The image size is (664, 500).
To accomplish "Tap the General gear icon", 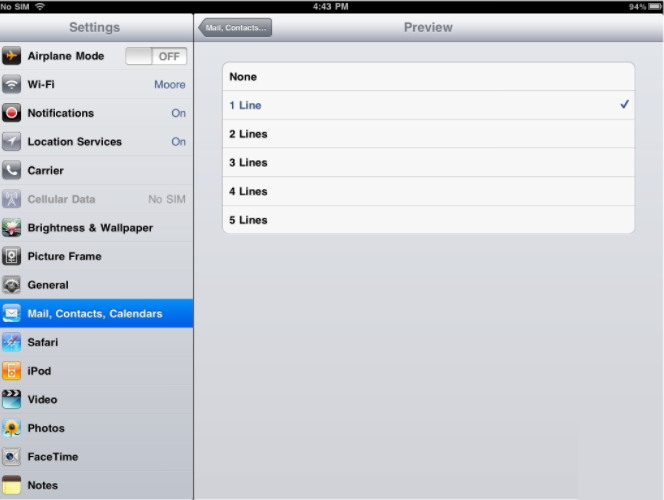I will click(x=12, y=285).
